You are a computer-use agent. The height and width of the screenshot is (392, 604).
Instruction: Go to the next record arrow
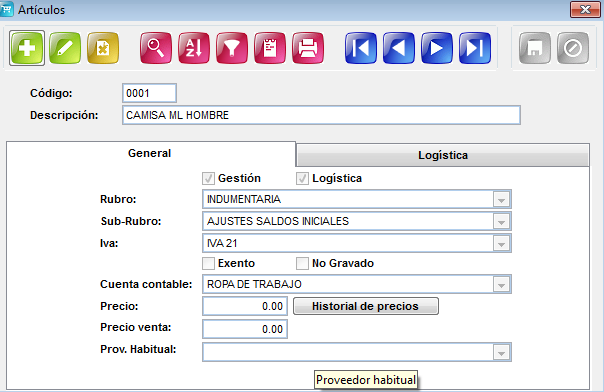[437, 48]
